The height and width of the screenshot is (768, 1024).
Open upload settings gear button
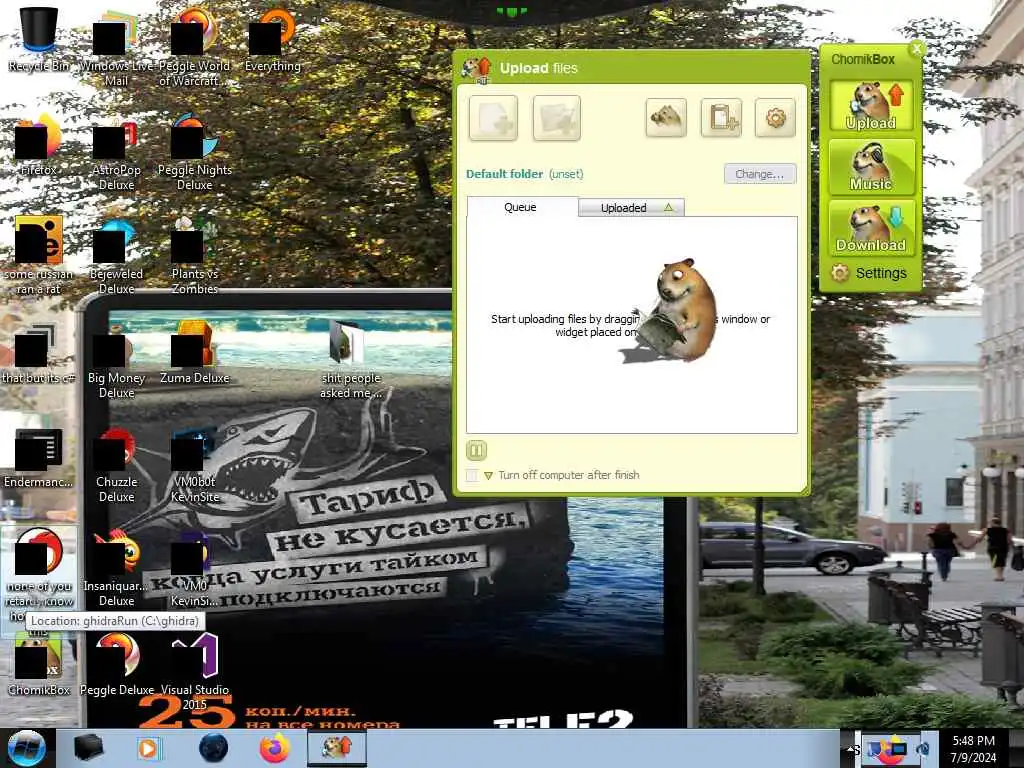775,118
